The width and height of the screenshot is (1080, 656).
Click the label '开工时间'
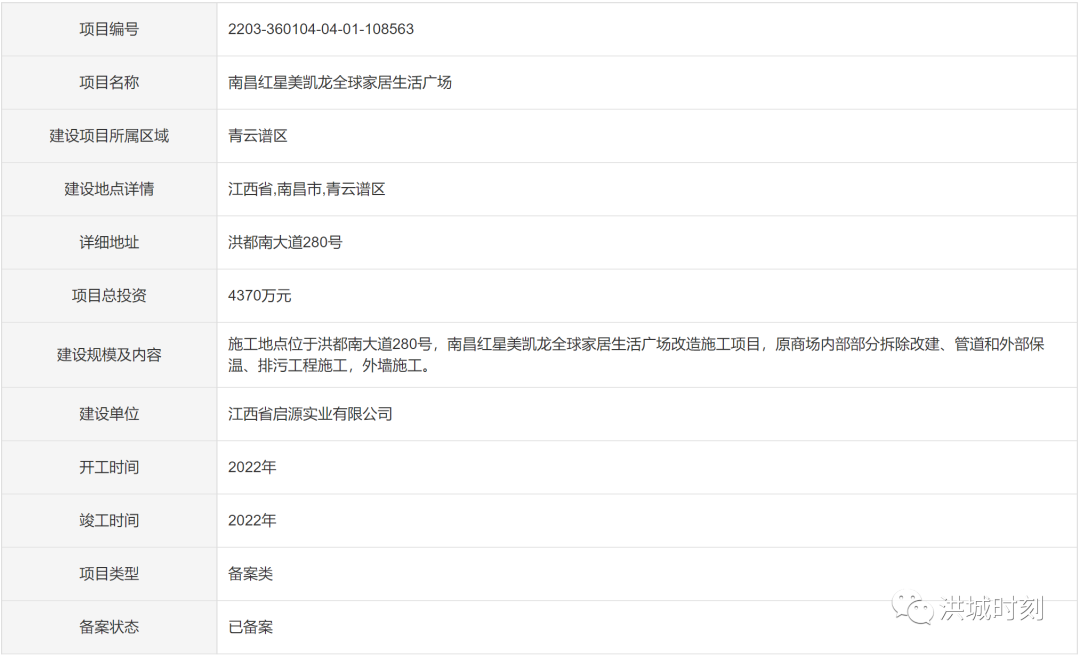pos(109,467)
